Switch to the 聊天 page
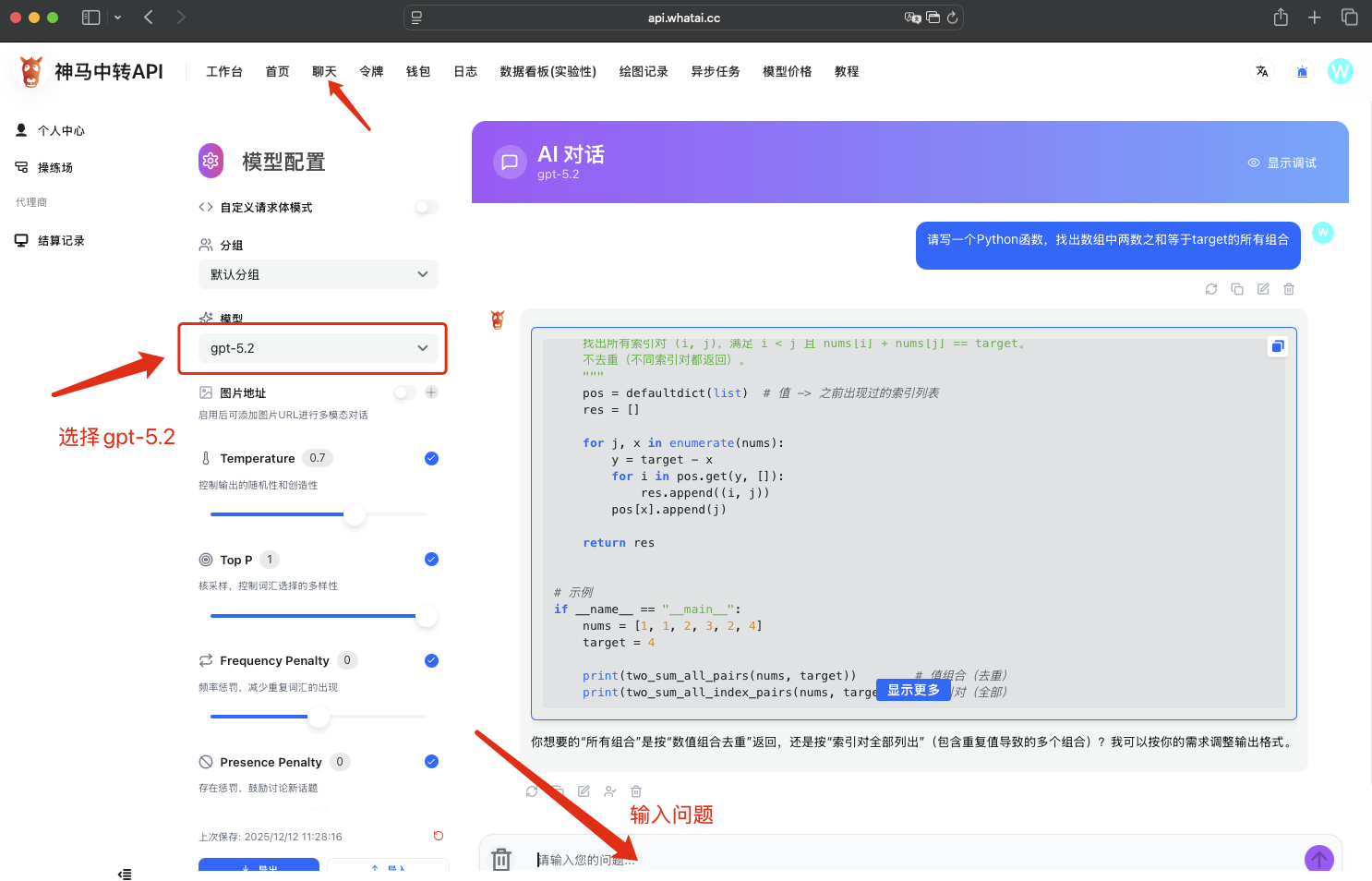1372x881 pixels. (324, 71)
